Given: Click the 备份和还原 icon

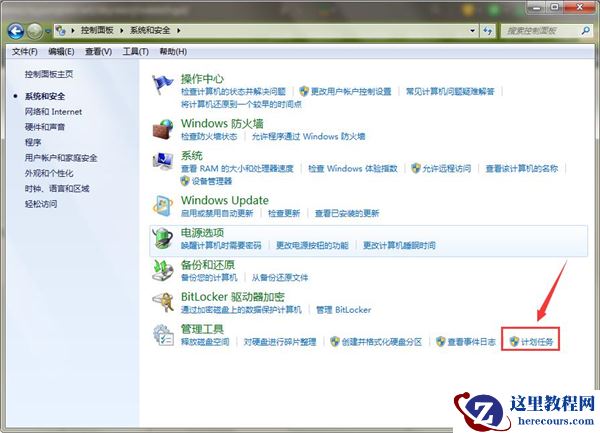Looking at the screenshot, I should point(163,270).
